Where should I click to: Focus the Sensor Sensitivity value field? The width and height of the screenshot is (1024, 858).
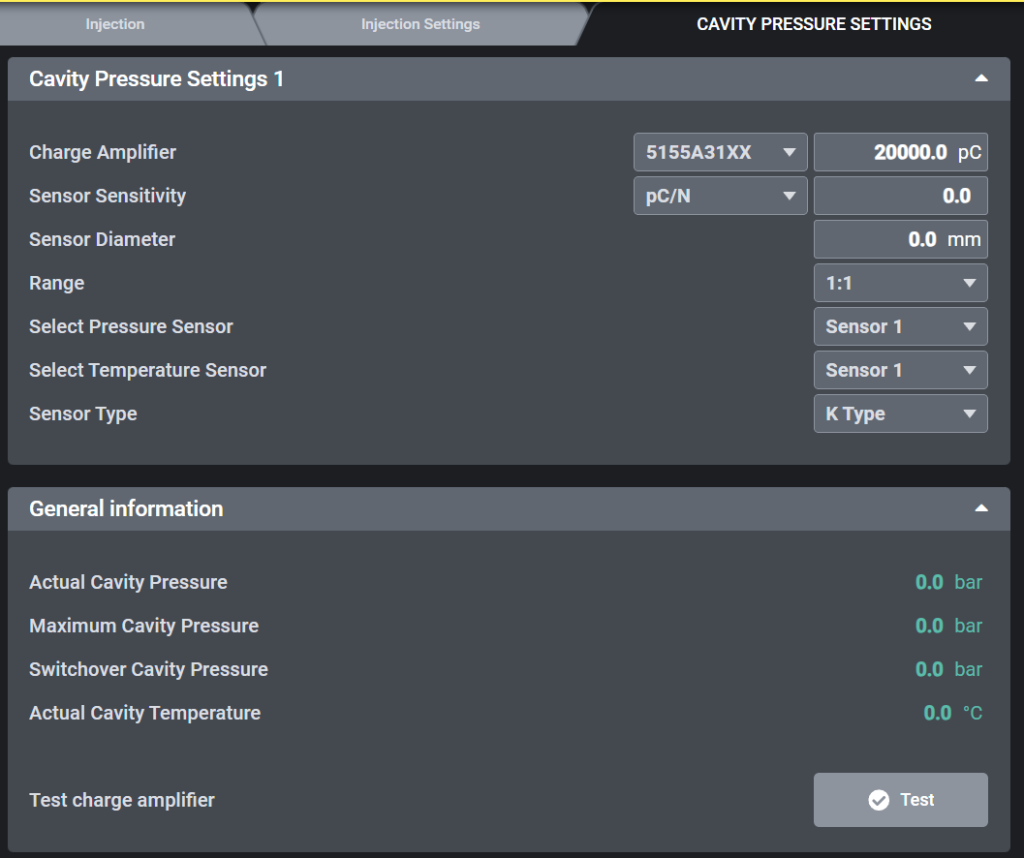point(899,196)
